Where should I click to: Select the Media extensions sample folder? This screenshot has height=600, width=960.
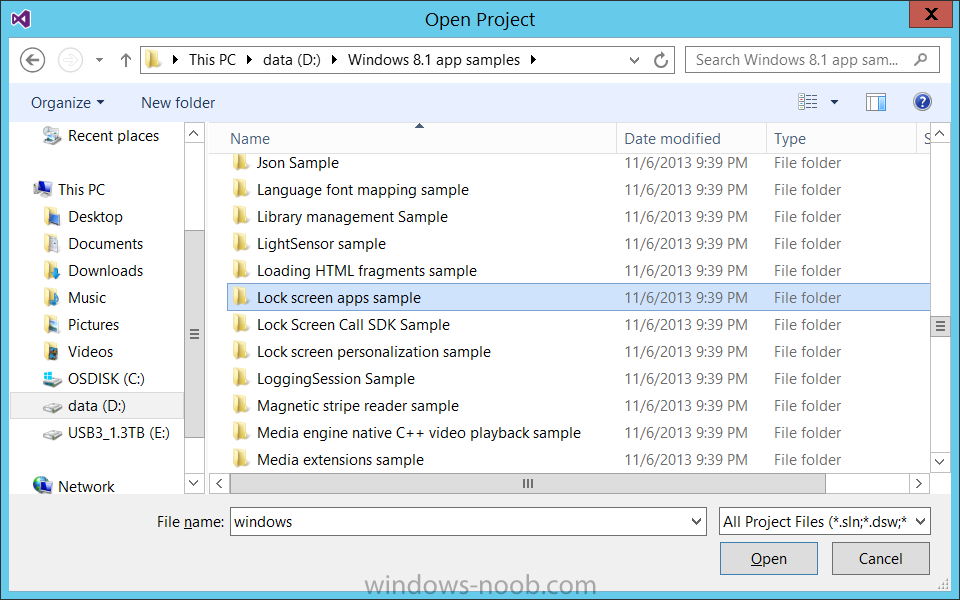(340, 460)
